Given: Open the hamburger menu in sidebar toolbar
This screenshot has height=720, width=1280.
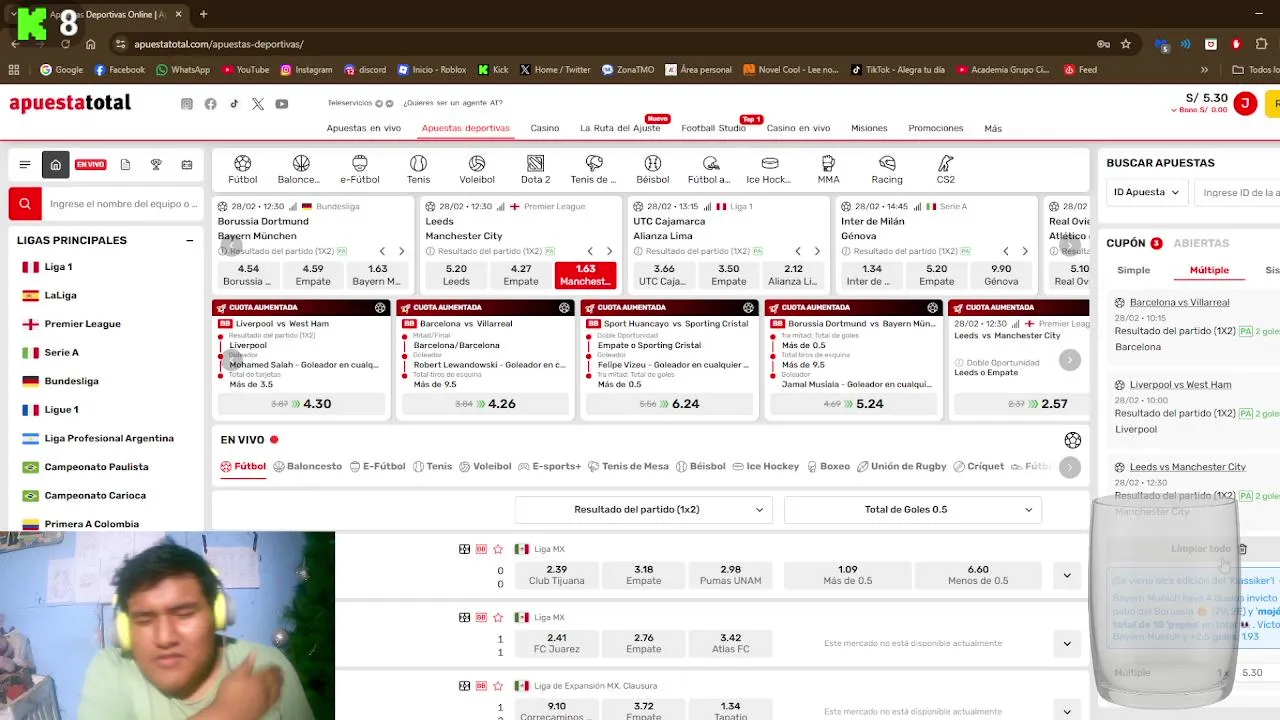Looking at the screenshot, I should pyautogui.click(x=25, y=165).
